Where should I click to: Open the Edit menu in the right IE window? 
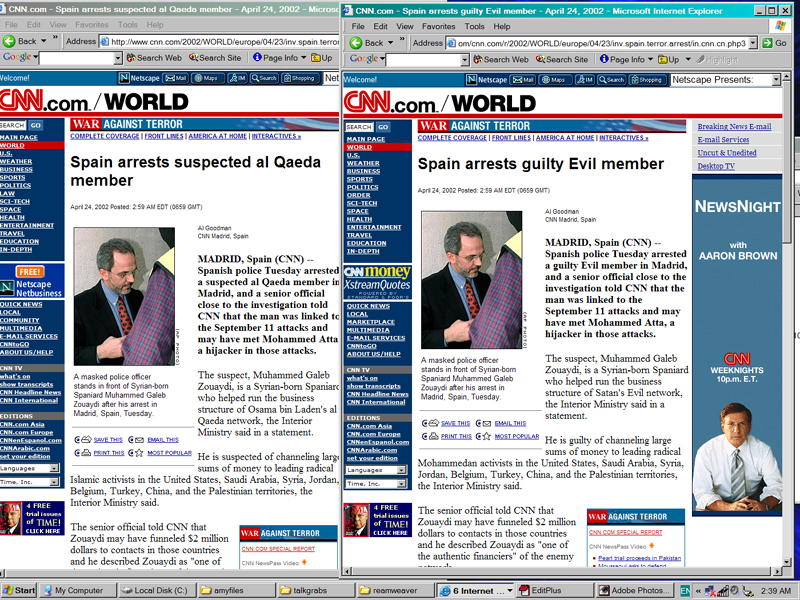click(380, 26)
